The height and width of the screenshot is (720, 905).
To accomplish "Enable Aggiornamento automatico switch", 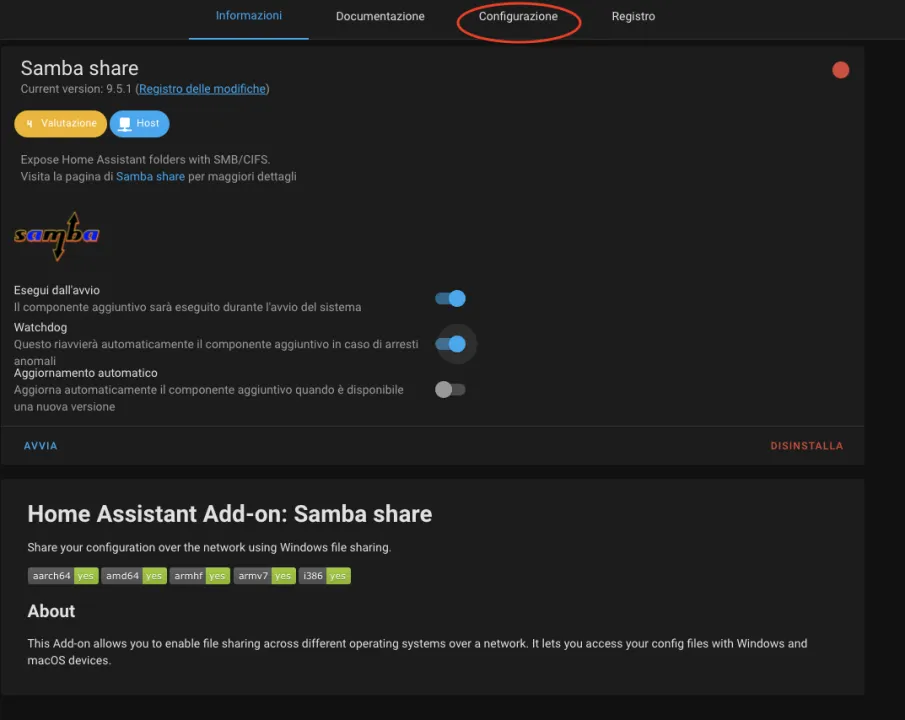I will 450,390.
